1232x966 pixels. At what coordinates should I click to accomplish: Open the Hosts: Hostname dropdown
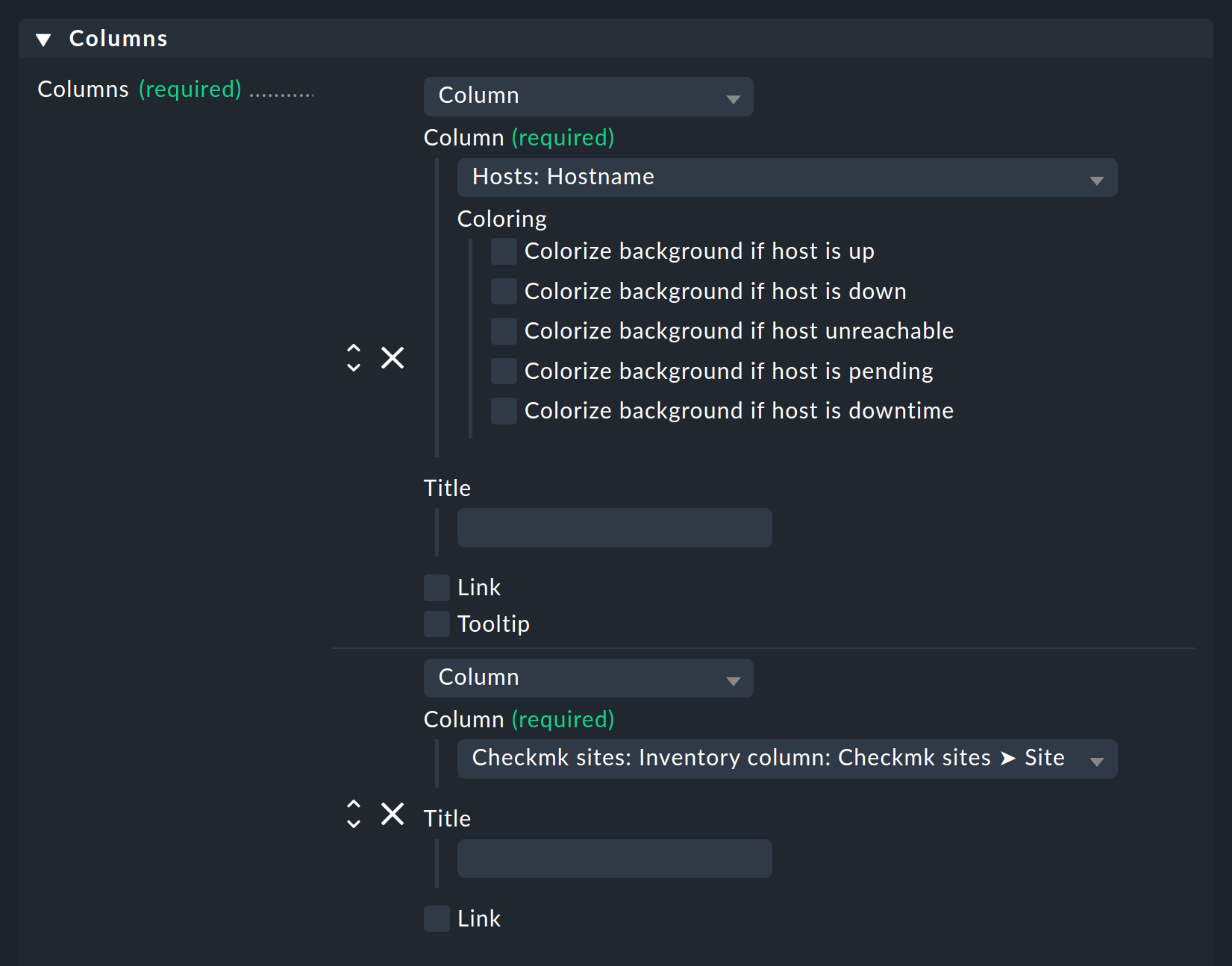[x=787, y=178]
